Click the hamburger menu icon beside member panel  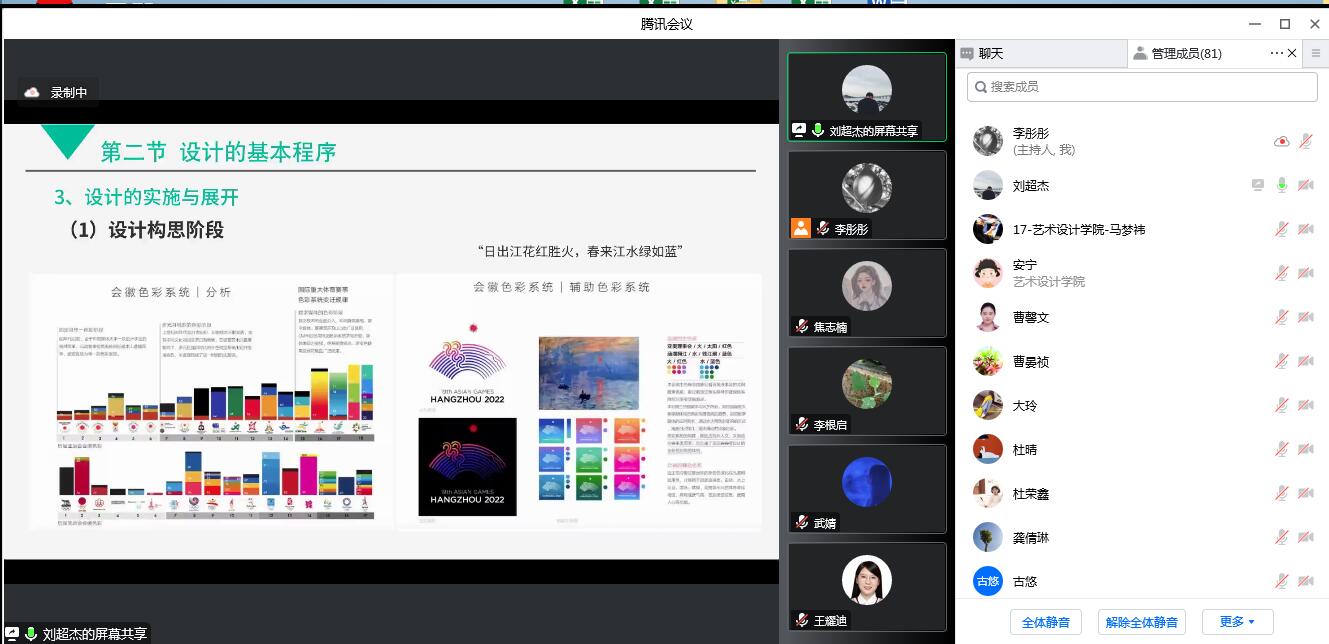[1316, 54]
